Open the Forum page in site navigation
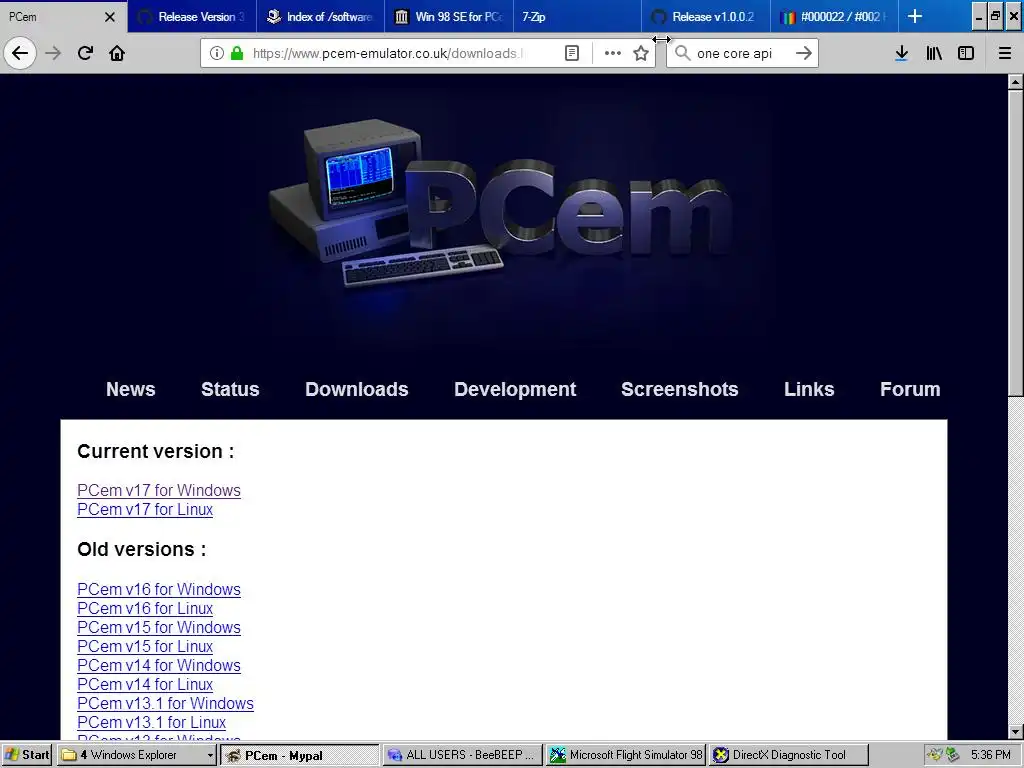 (910, 389)
